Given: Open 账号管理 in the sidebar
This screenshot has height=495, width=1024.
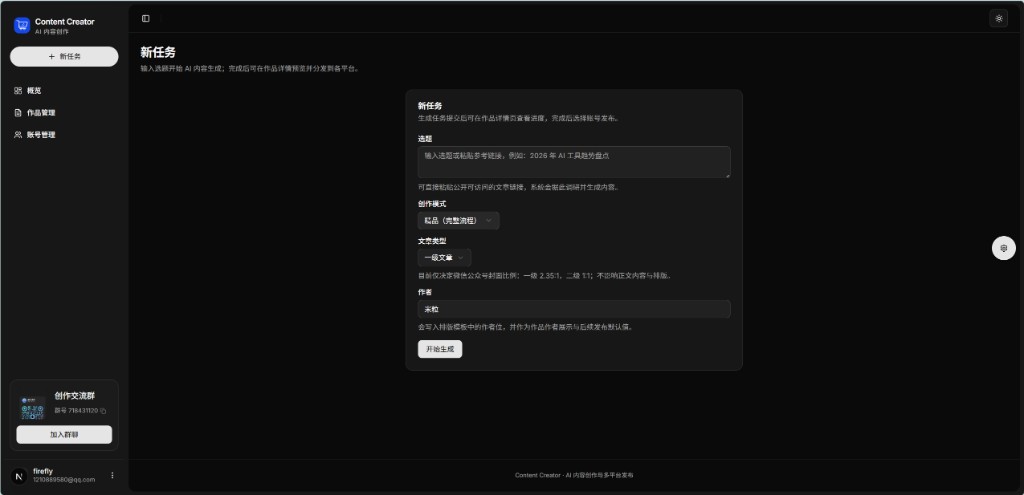Looking at the screenshot, I should [64, 135].
